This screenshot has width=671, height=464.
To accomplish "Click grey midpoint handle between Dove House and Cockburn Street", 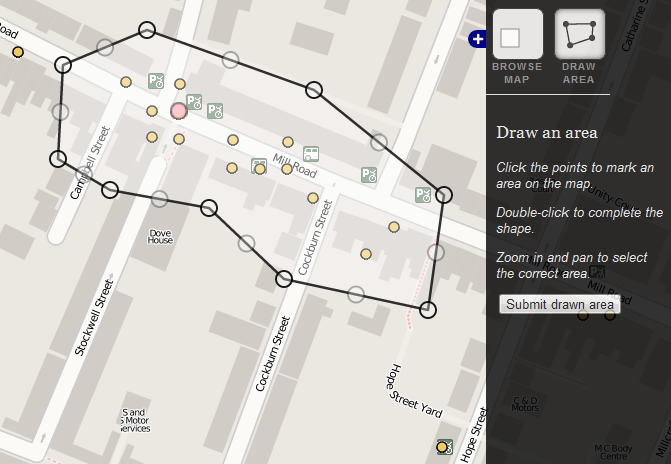I will (x=246, y=244).
